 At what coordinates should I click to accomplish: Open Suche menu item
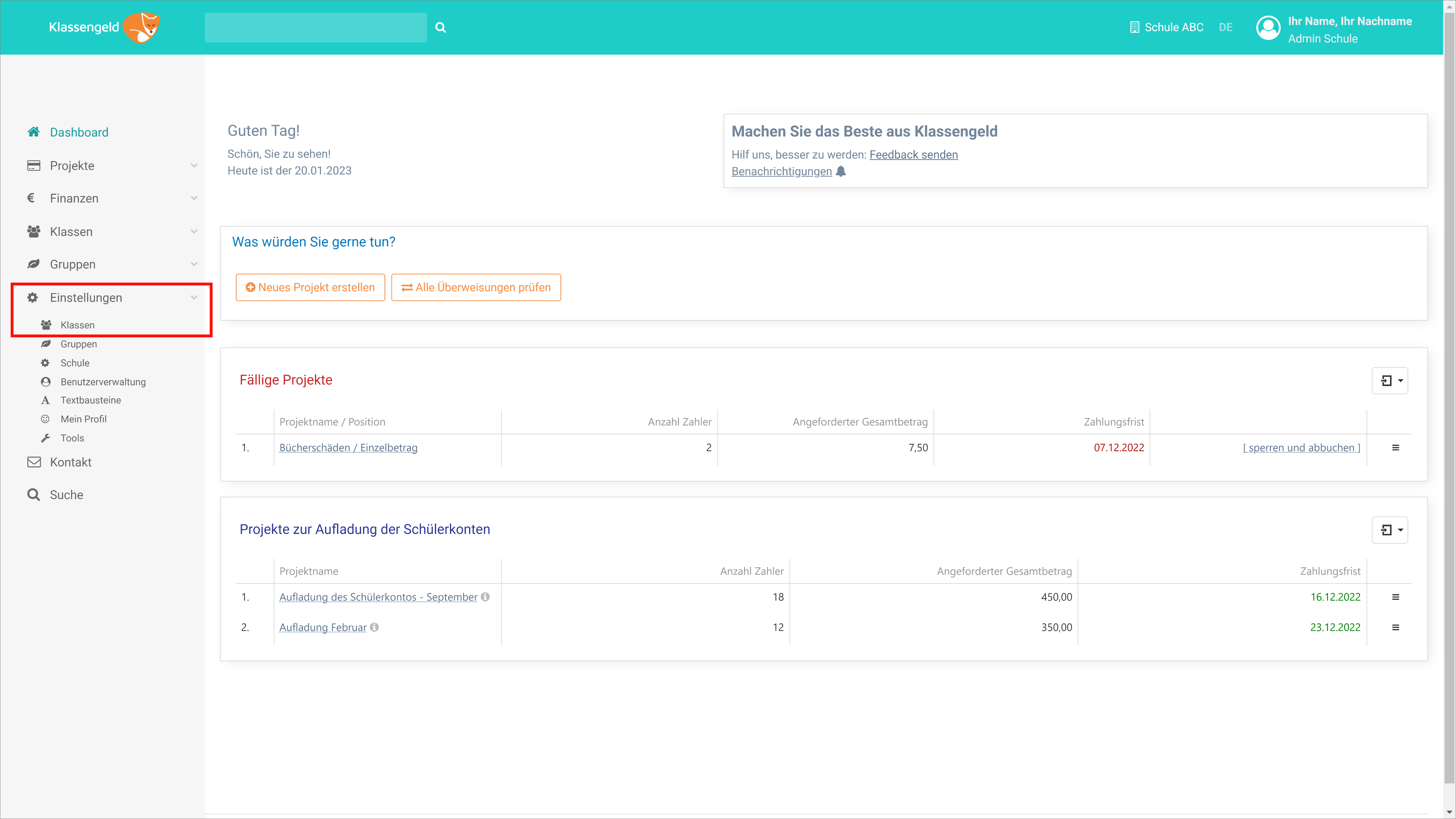pyautogui.click(x=66, y=494)
